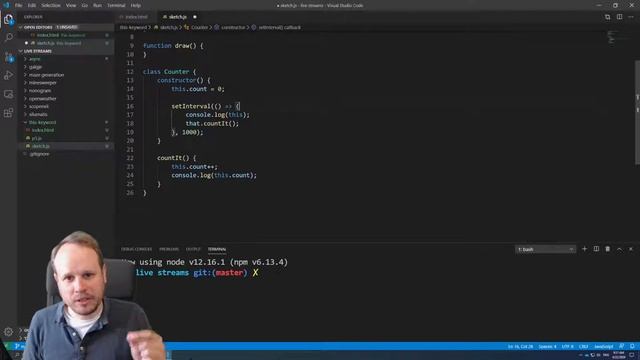
Task: Open the View menu
Action: pyautogui.click(x=71, y=5)
